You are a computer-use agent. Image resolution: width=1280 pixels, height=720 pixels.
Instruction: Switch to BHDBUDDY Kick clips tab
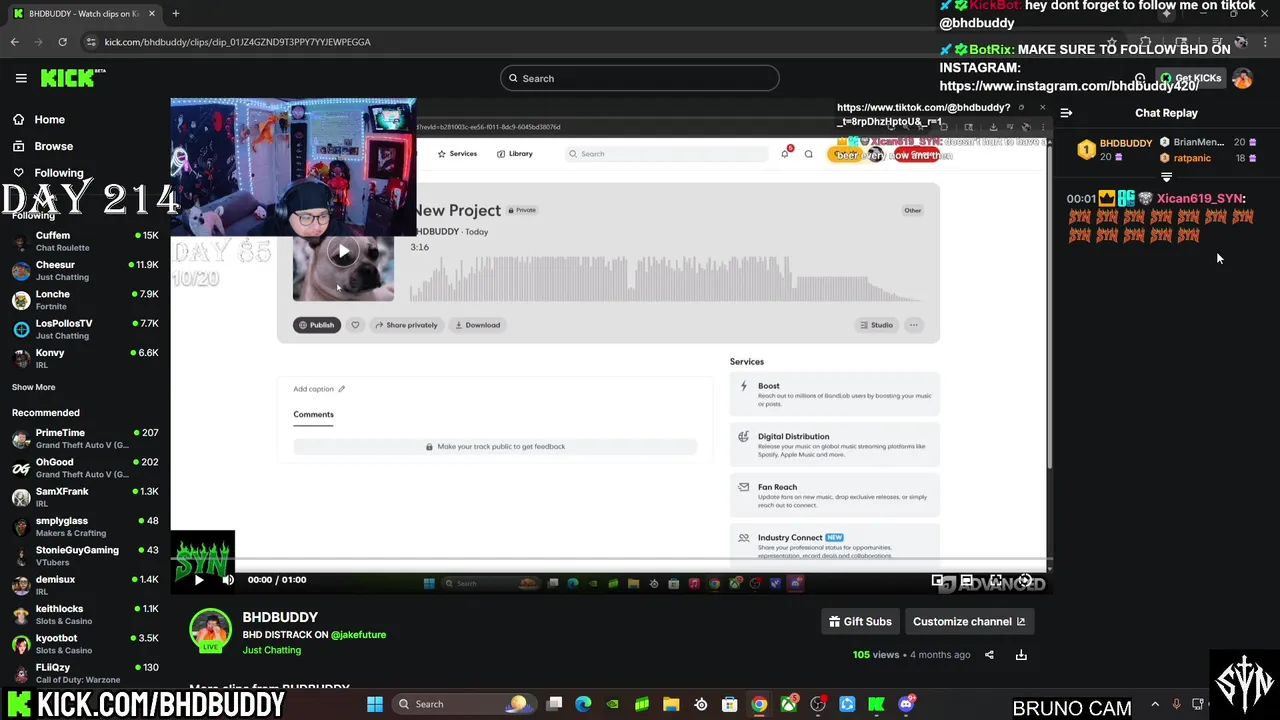(84, 14)
